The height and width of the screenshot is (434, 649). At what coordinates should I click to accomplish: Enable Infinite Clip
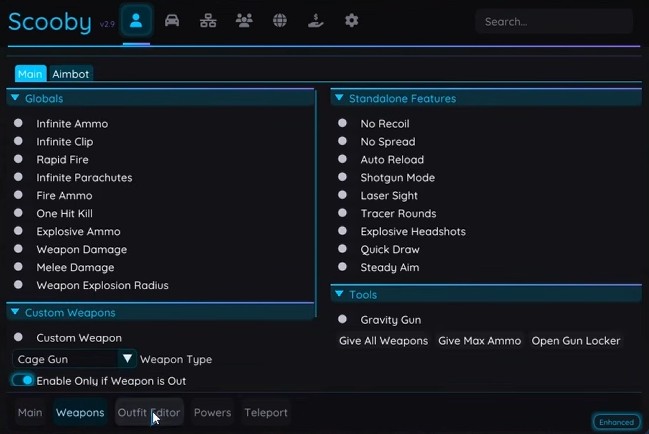pos(18,141)
